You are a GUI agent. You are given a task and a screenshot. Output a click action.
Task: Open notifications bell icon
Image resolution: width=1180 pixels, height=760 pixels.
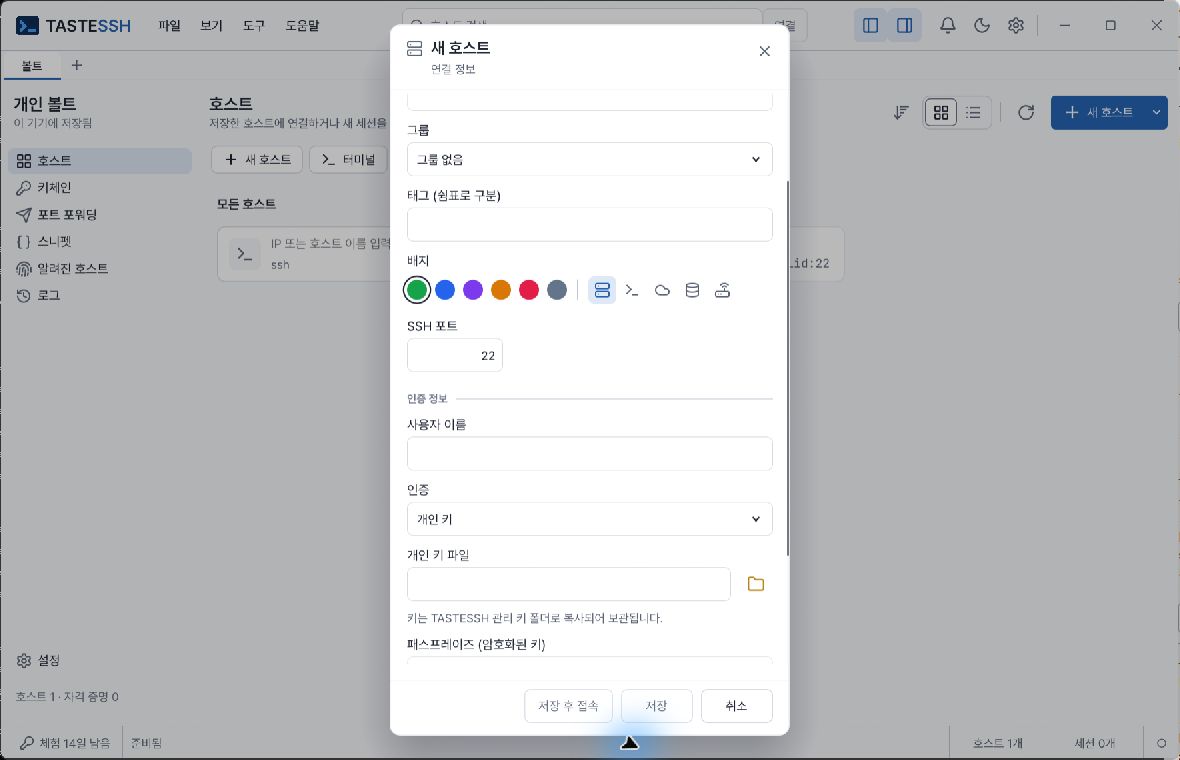point(947,26)
